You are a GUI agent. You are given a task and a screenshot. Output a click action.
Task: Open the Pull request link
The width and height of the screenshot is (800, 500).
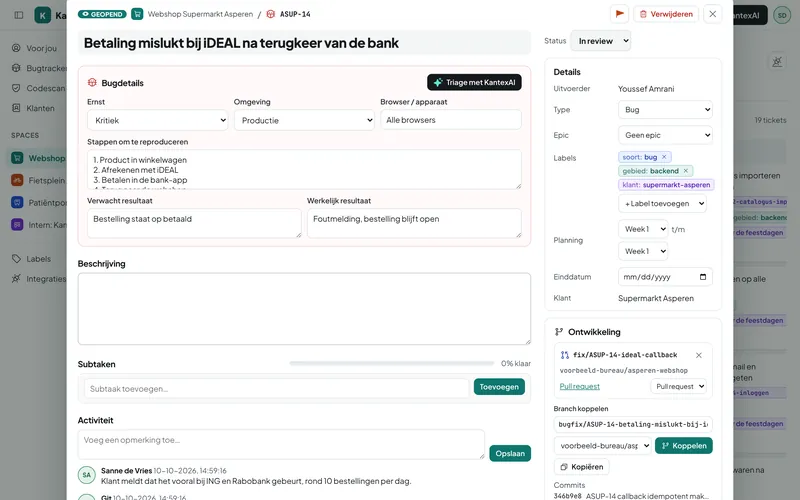pyautogui.click(x=580, y=386)
